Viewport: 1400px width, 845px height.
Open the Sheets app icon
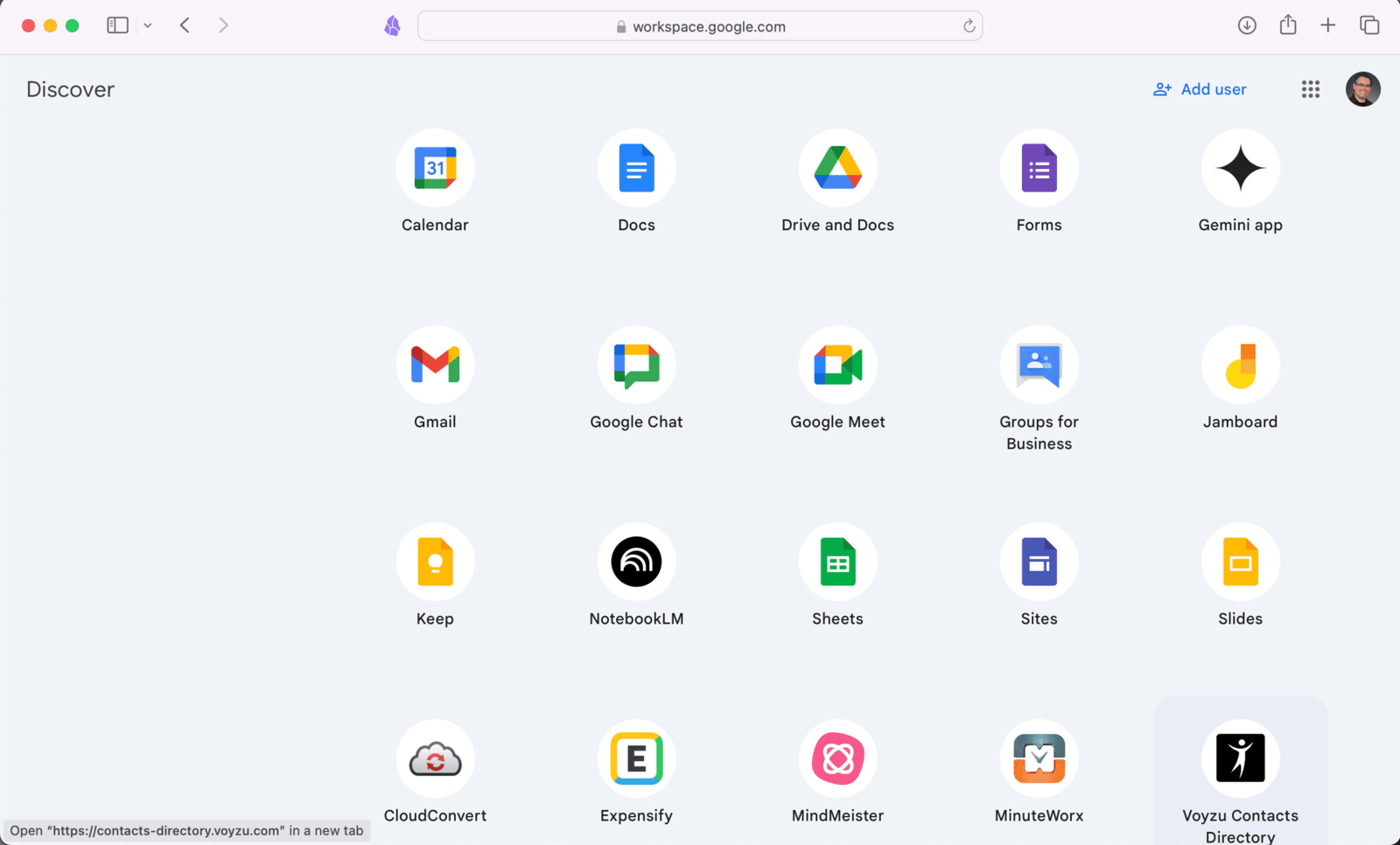click(837, 562)
